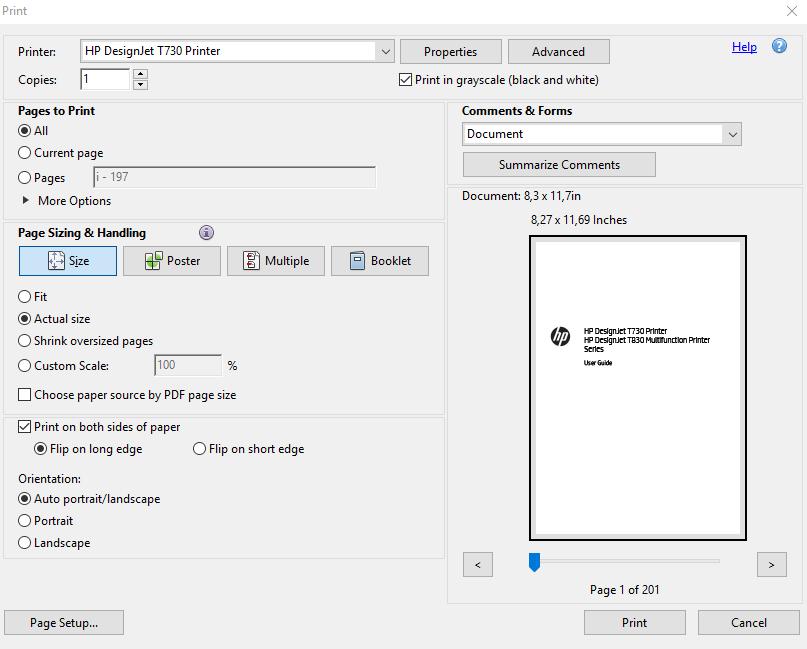Select the Size sizing mode
Viewport: 807px width, 649px height.
click(68, 261)
